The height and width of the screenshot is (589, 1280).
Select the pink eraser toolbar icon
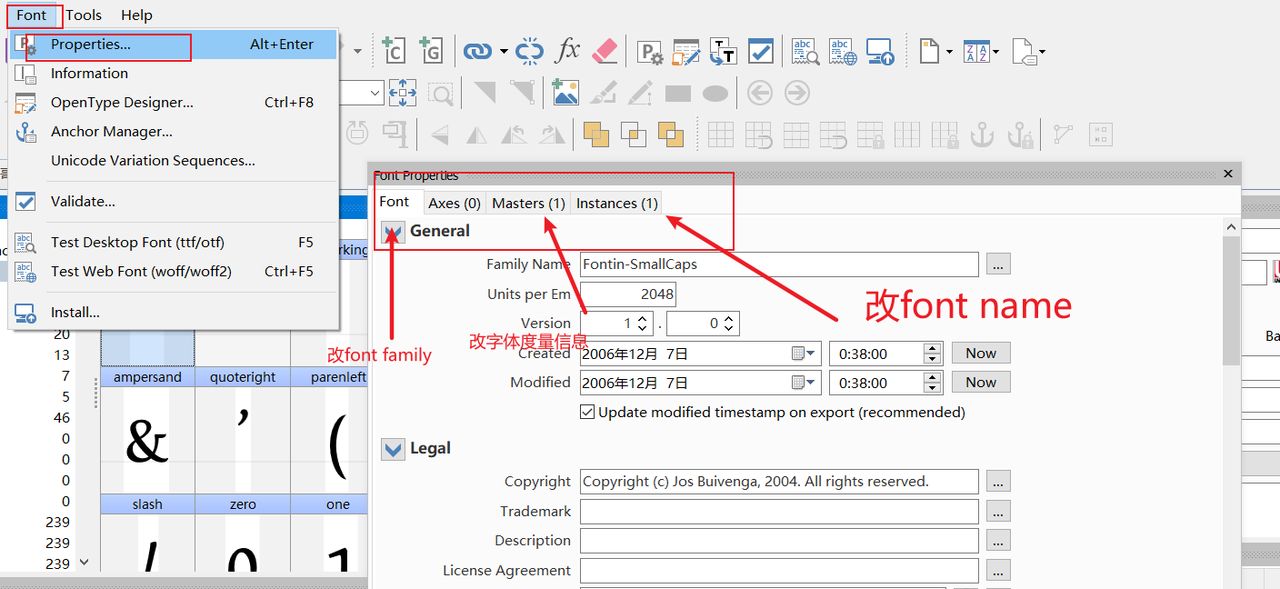tap(605, 51)
